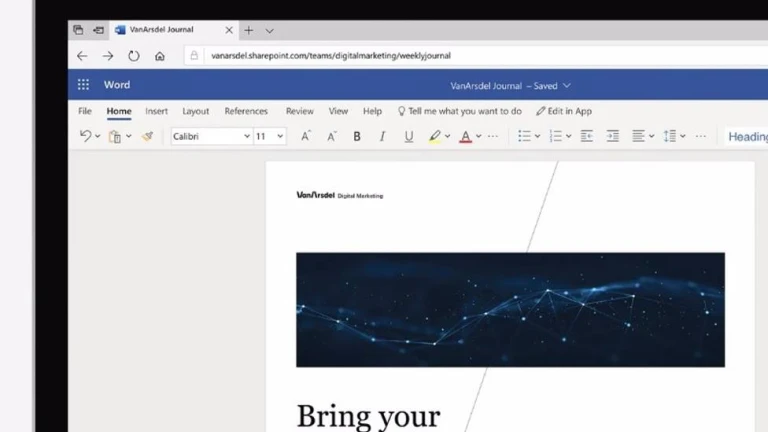
Task: Open the font size 11 dropdown
Action: (269, 136)
